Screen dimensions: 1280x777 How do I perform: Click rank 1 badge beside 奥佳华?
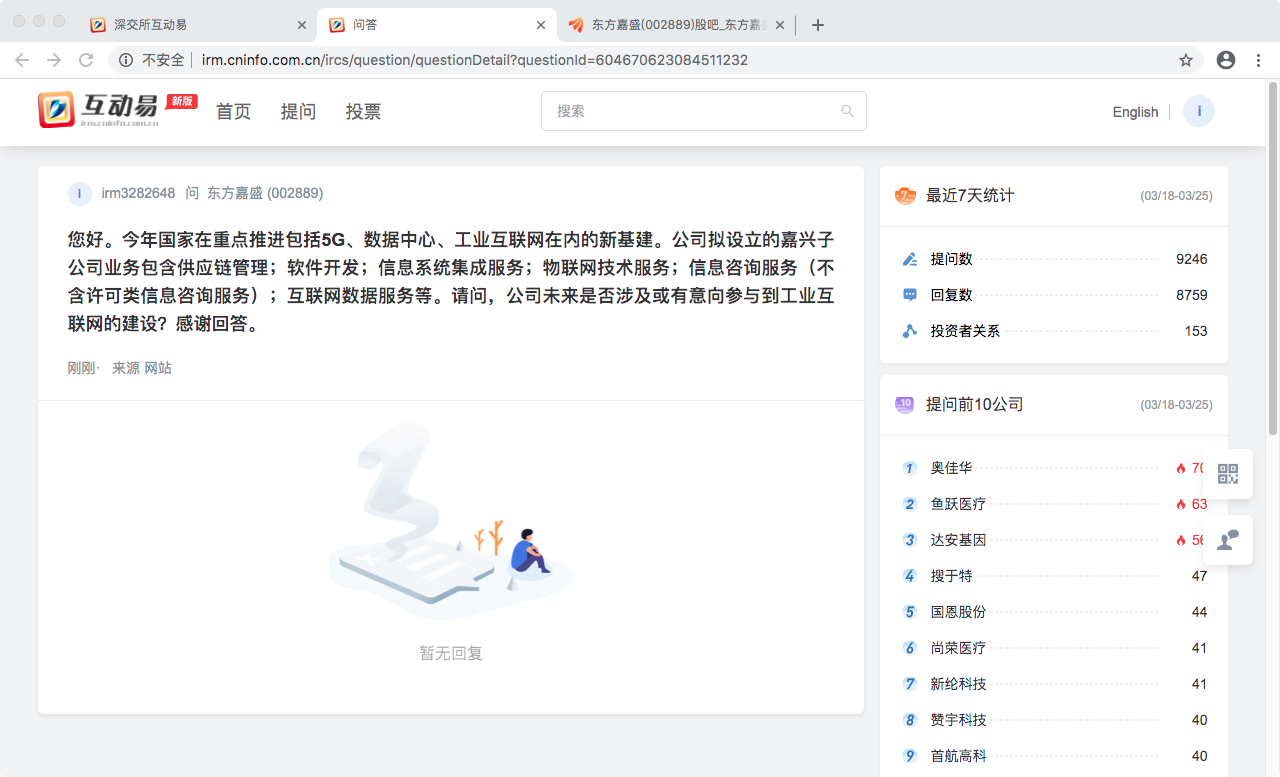click(910, 468)
